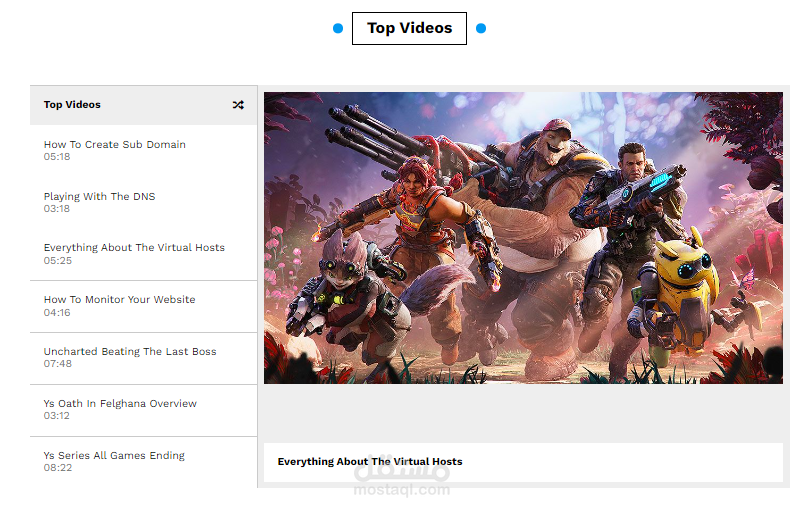This screenshot has width=804, height=508.
Task: Click the shuffle icon in Top Videos header
Action: coord(238,105)
